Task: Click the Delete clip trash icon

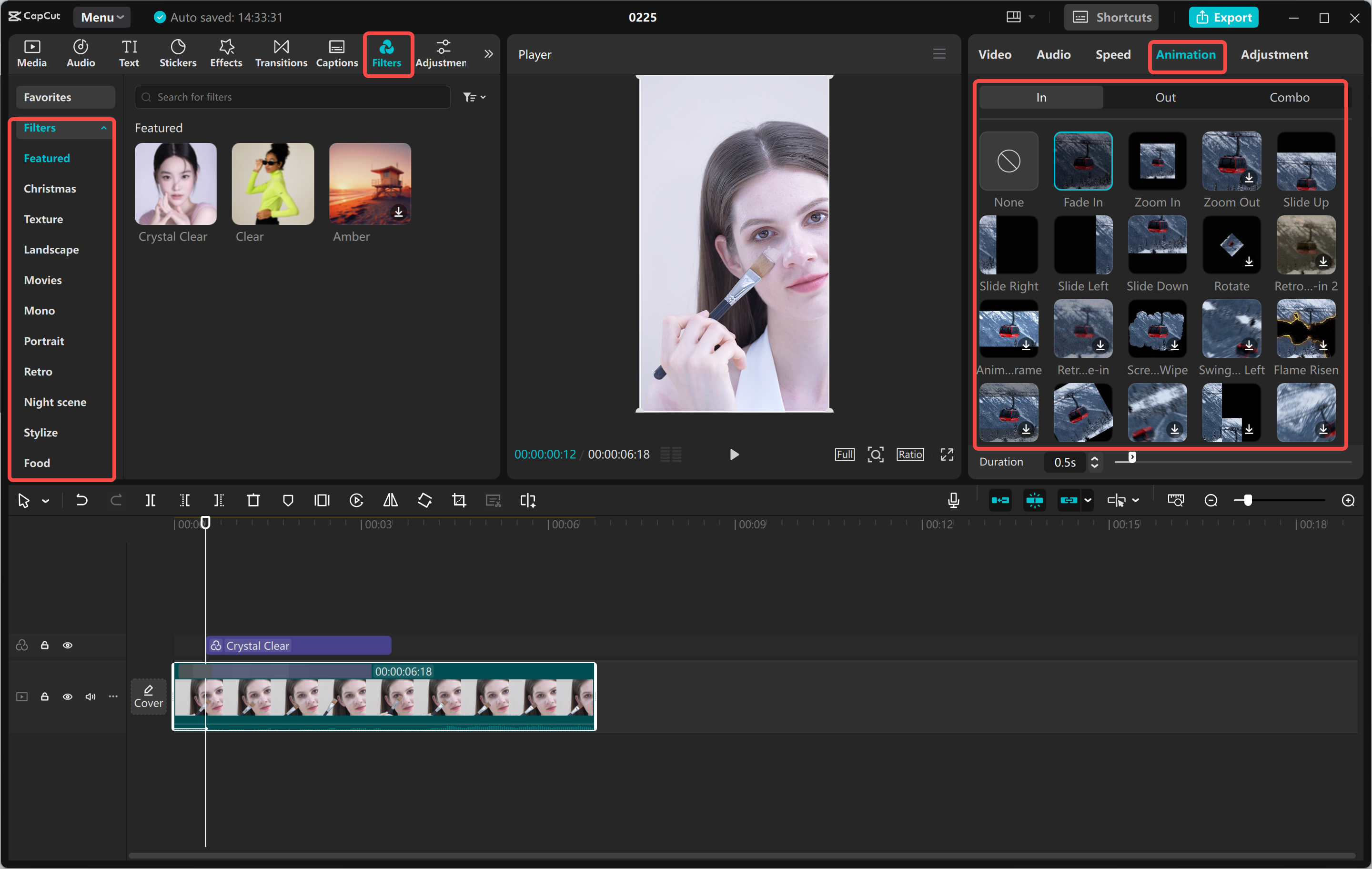Action: click(x=253, y=500)
